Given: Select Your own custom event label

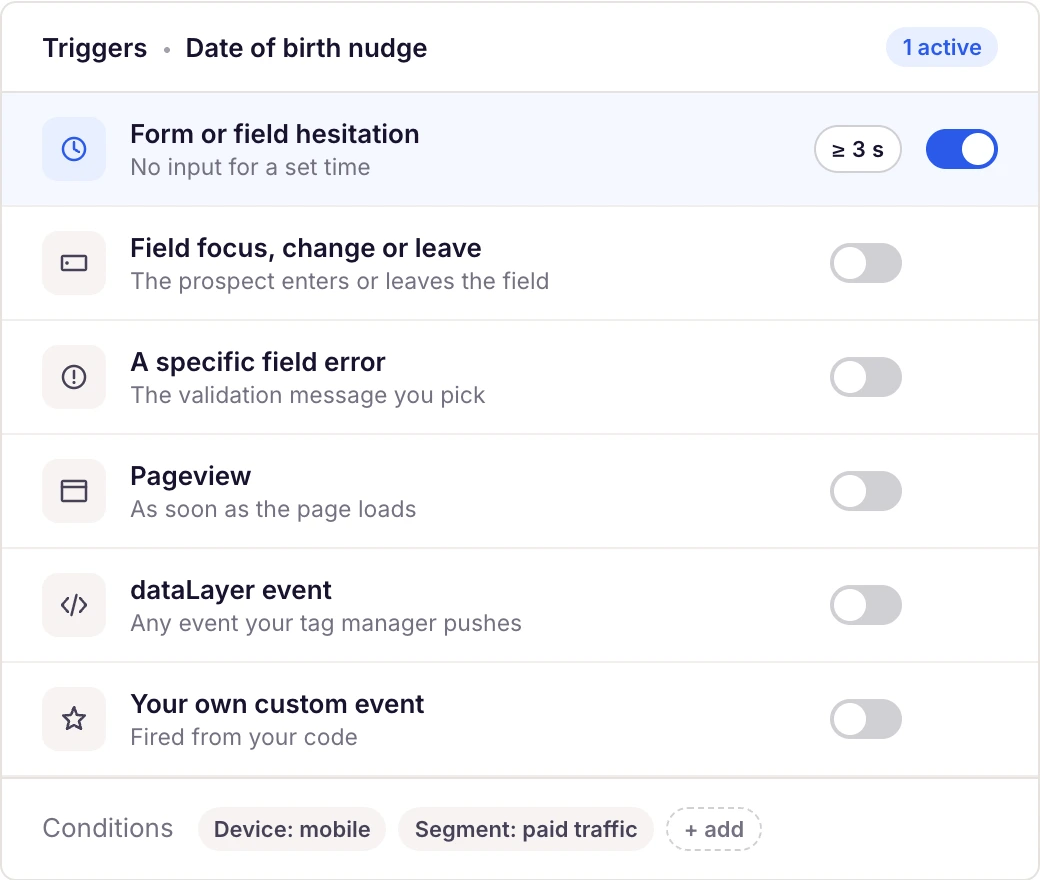Looking at the screenshot, I should tap(277, 704).
